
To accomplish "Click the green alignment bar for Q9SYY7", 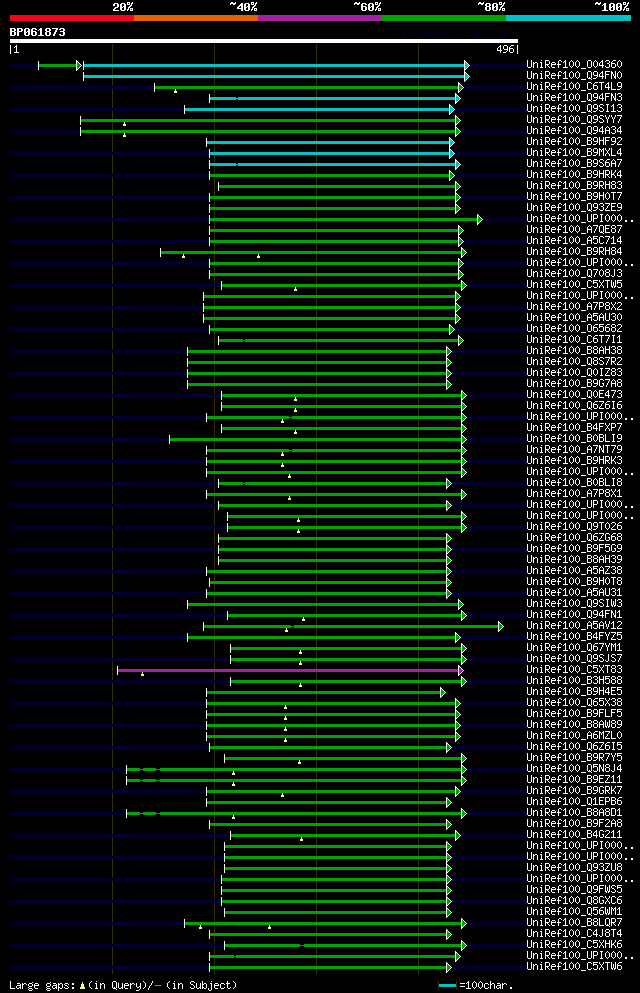I will pyautogui.click(x=270, y=120).
